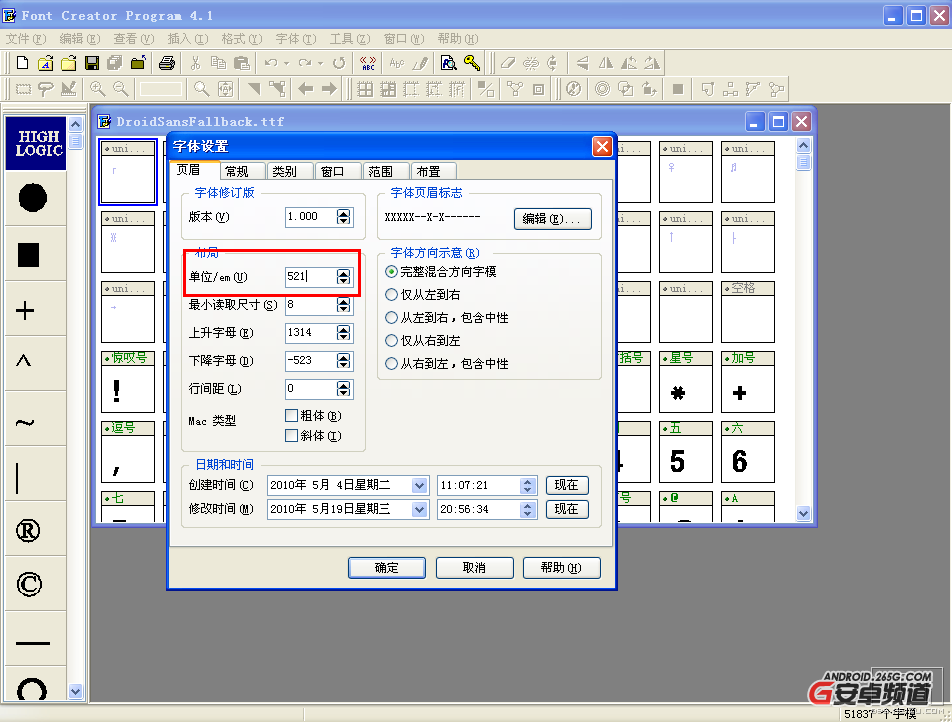Screen dimensions: 952x722
Task: Open the 工具 menu
Action: click(x=346, y=38)
